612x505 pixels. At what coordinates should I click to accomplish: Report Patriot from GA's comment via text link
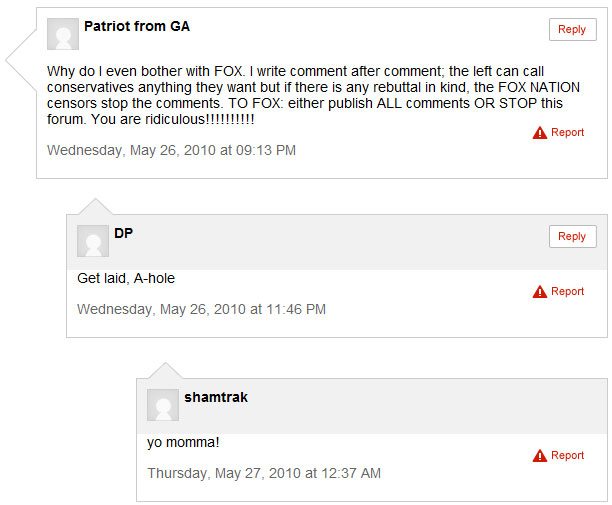point(567,132)
